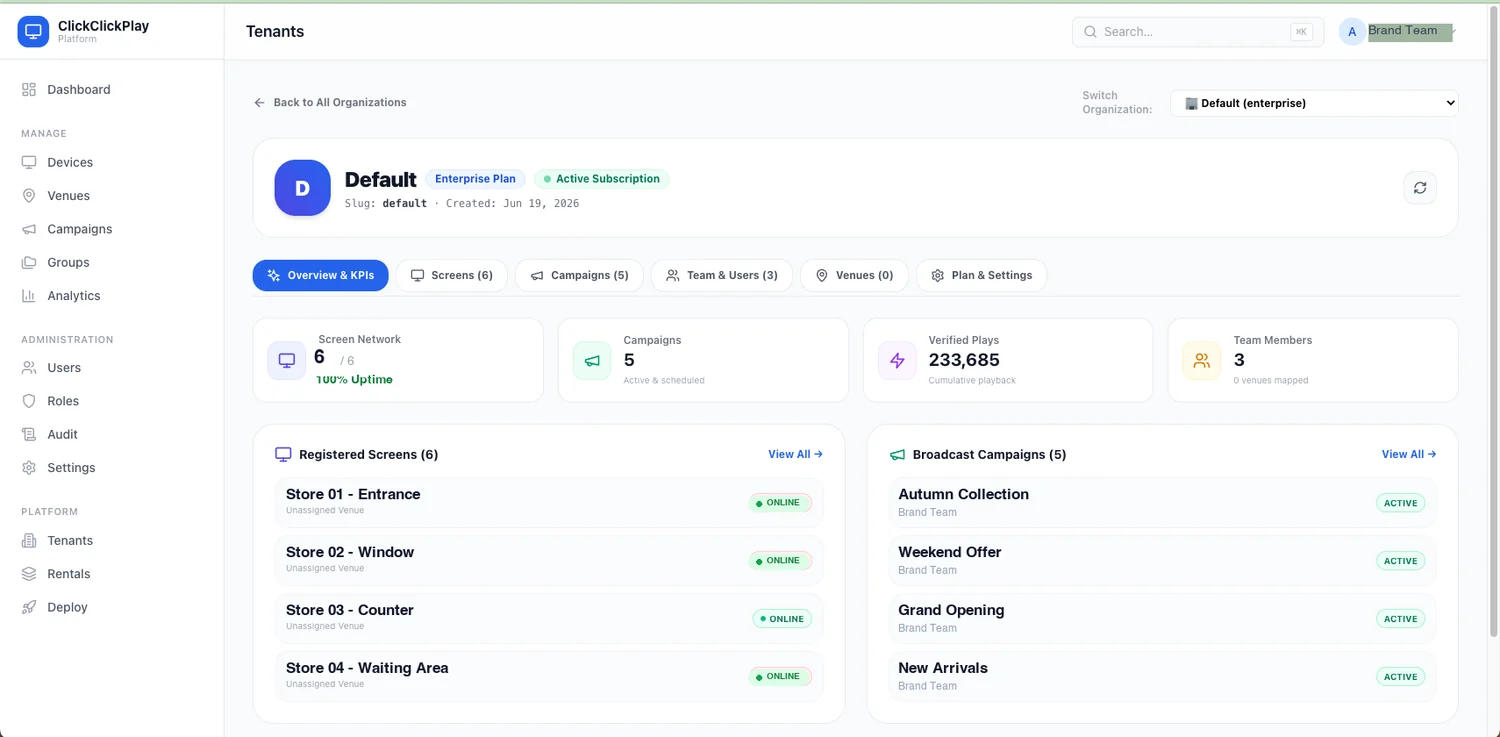Click the refresh icon button
The width and height of the screenshot is (1500, 737).
(x=1420, y=188)
